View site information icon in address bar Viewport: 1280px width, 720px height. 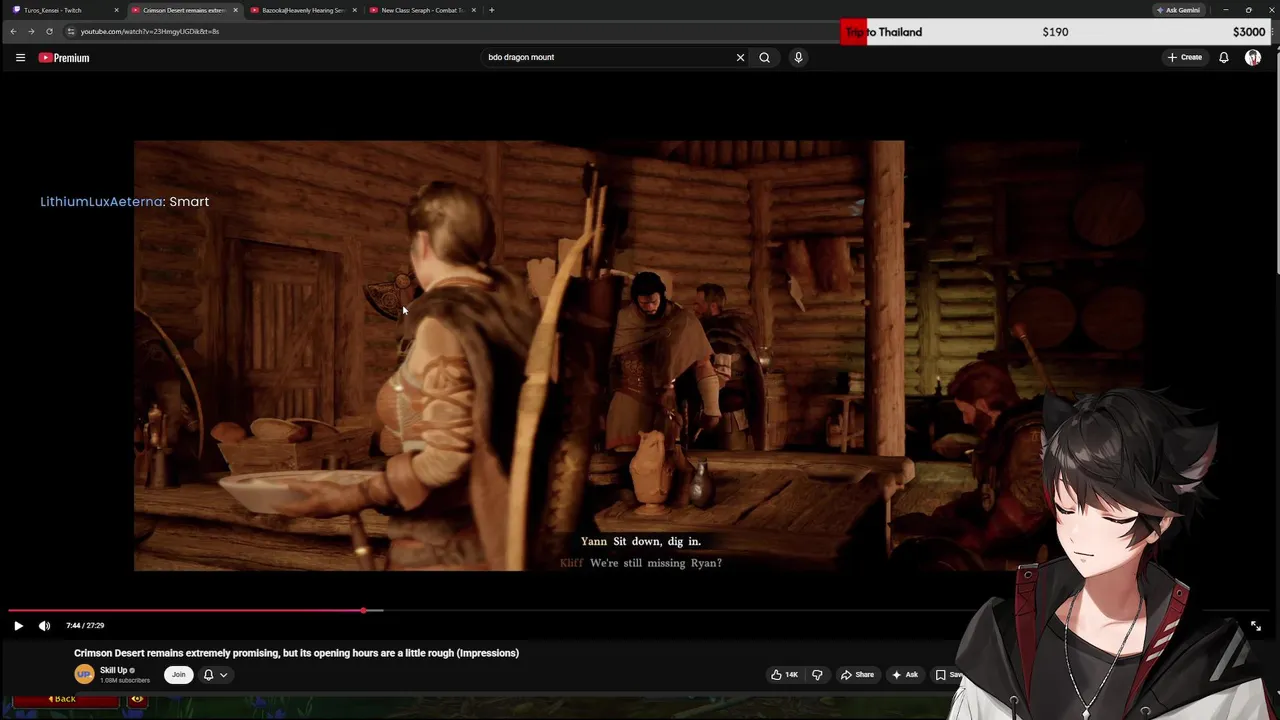click(71, 31)
